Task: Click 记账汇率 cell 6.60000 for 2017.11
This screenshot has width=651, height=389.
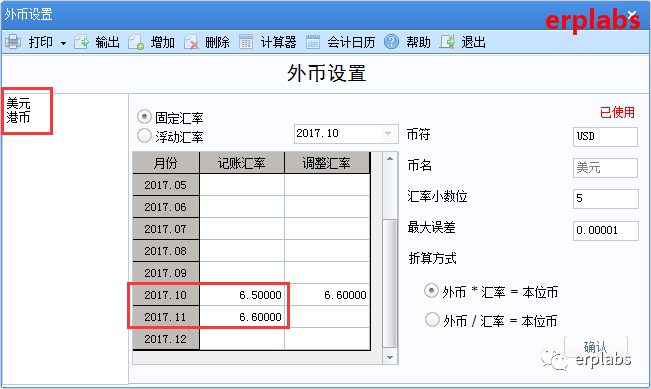Action: coord(242,317)
